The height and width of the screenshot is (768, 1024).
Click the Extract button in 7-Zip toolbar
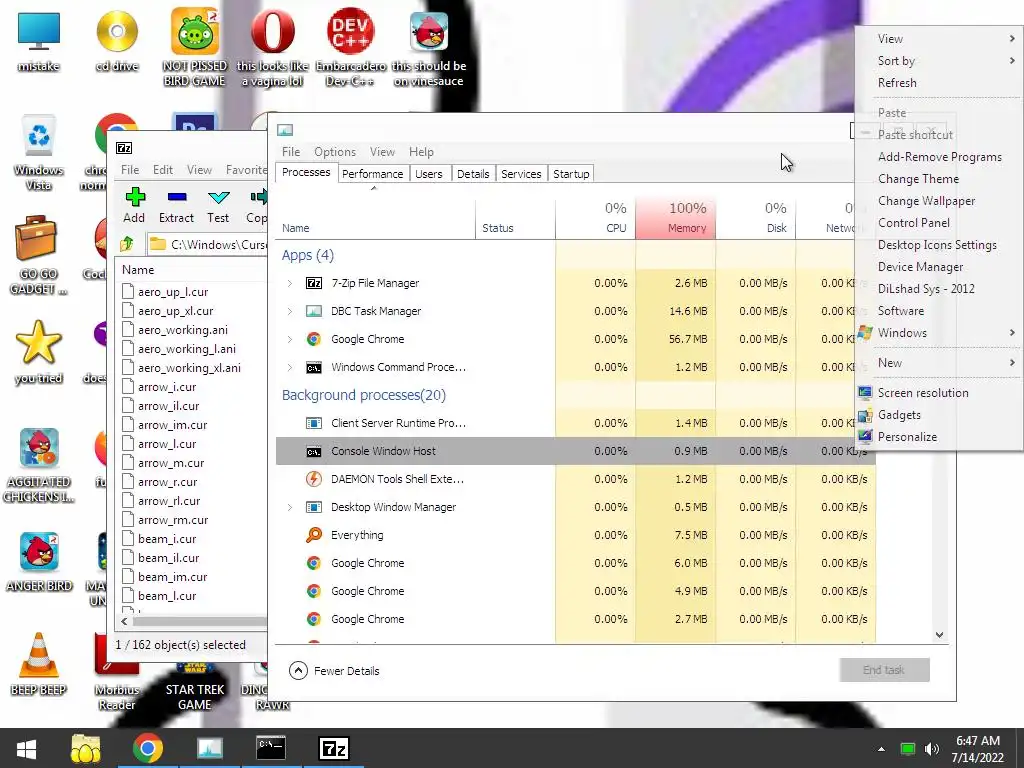[x=176, y=206]
